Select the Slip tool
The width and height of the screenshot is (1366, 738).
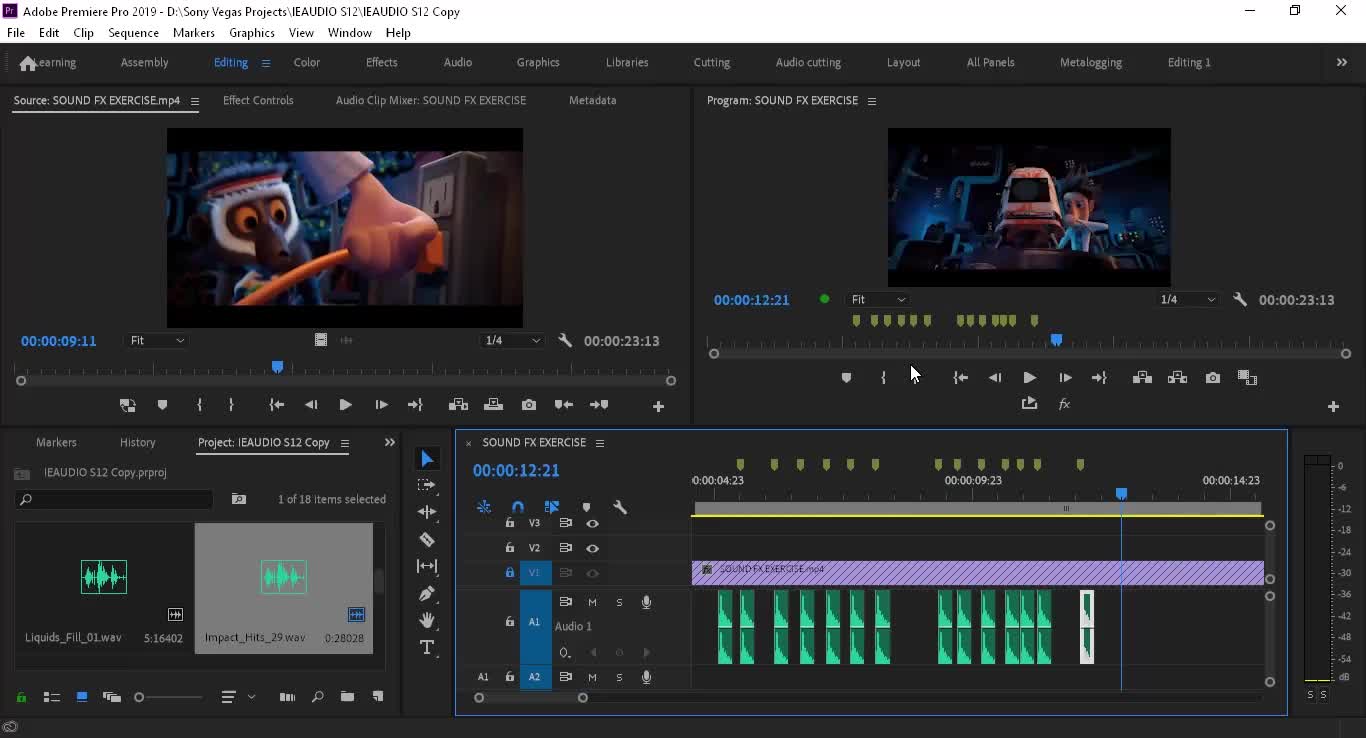[x=427, y=566]
